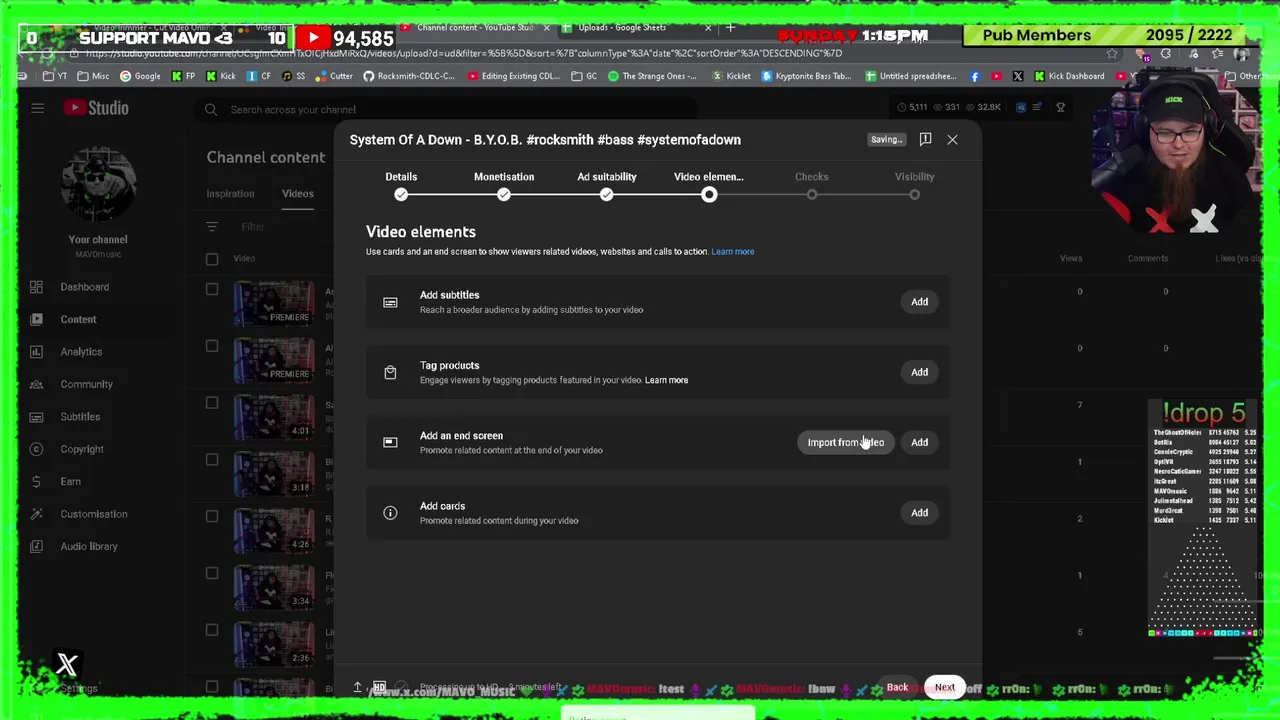Go to the Details step
This screenshot has width=1280, height=720.
click(x=401, y=185)
